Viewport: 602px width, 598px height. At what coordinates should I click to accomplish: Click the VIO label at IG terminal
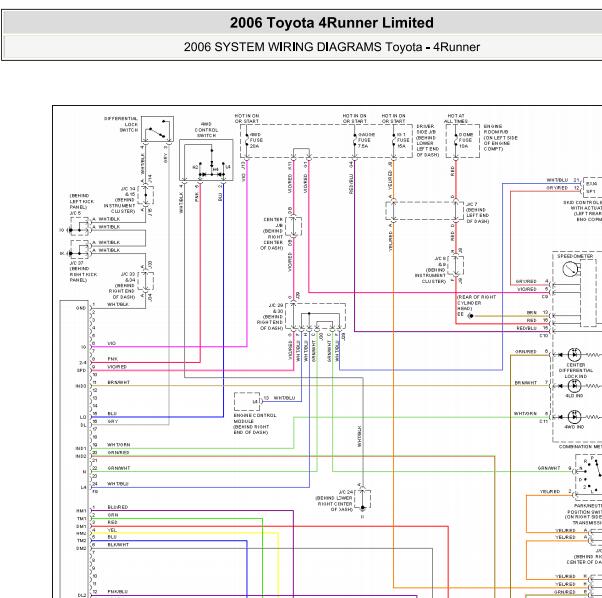pos(111,343)
